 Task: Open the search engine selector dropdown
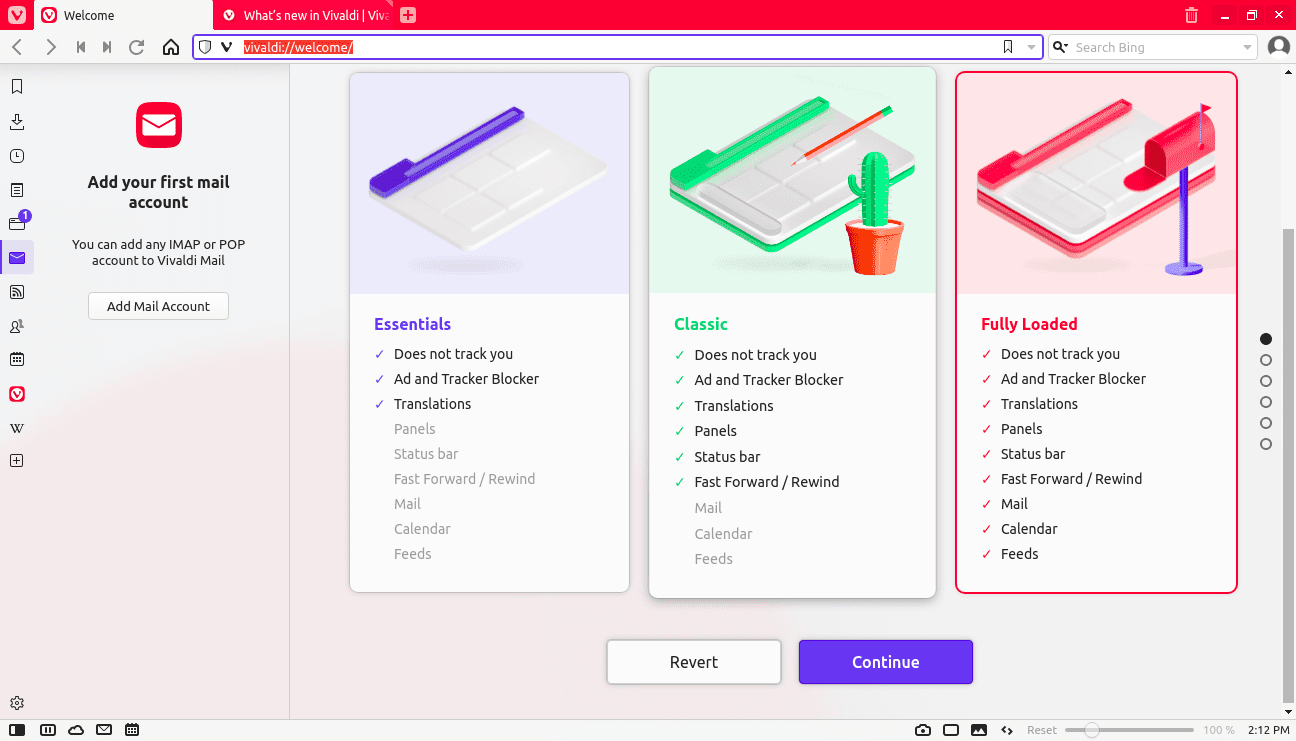pos(1060,47)
